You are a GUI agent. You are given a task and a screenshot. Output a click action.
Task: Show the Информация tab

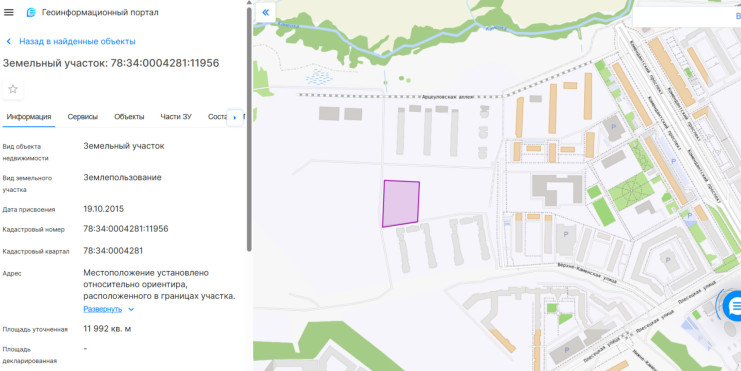(29, 117)
